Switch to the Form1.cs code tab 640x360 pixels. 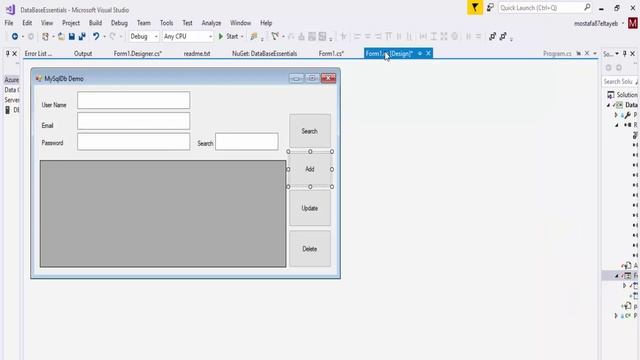pos(331,53)
